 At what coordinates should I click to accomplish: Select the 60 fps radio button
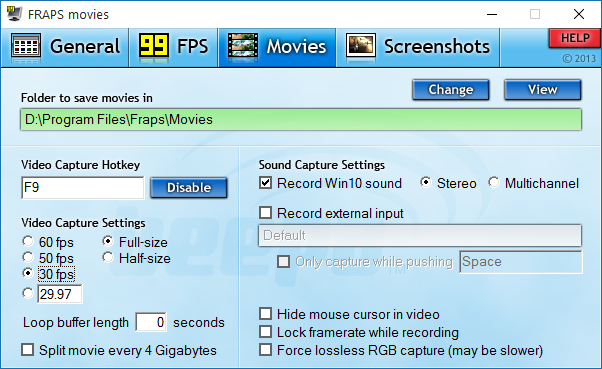coord(28,242)
